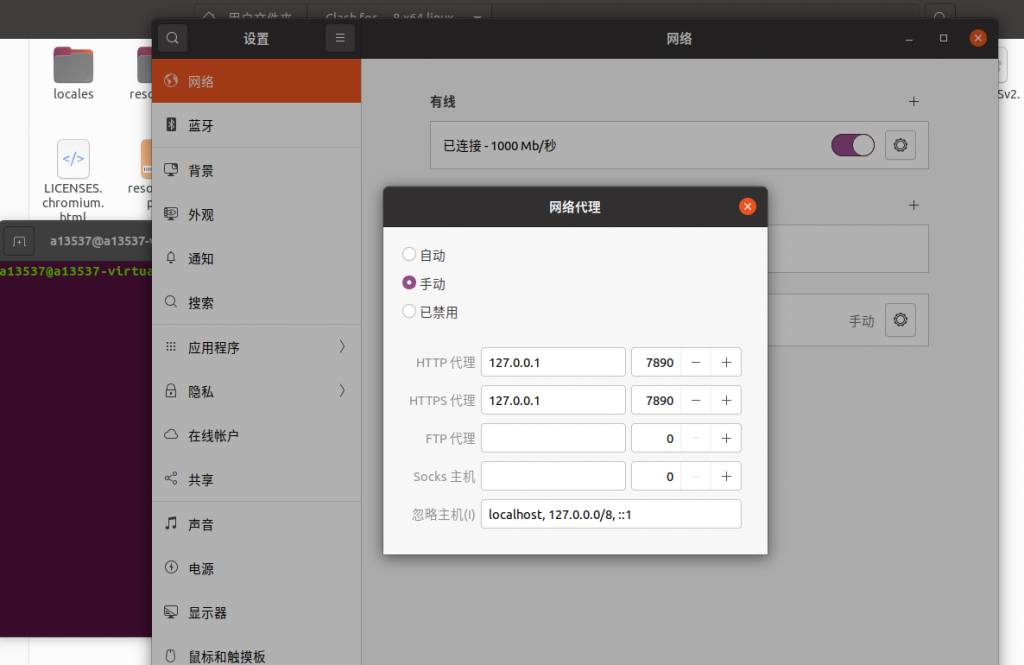Click the new tab icon in terminal

point(19,241)
